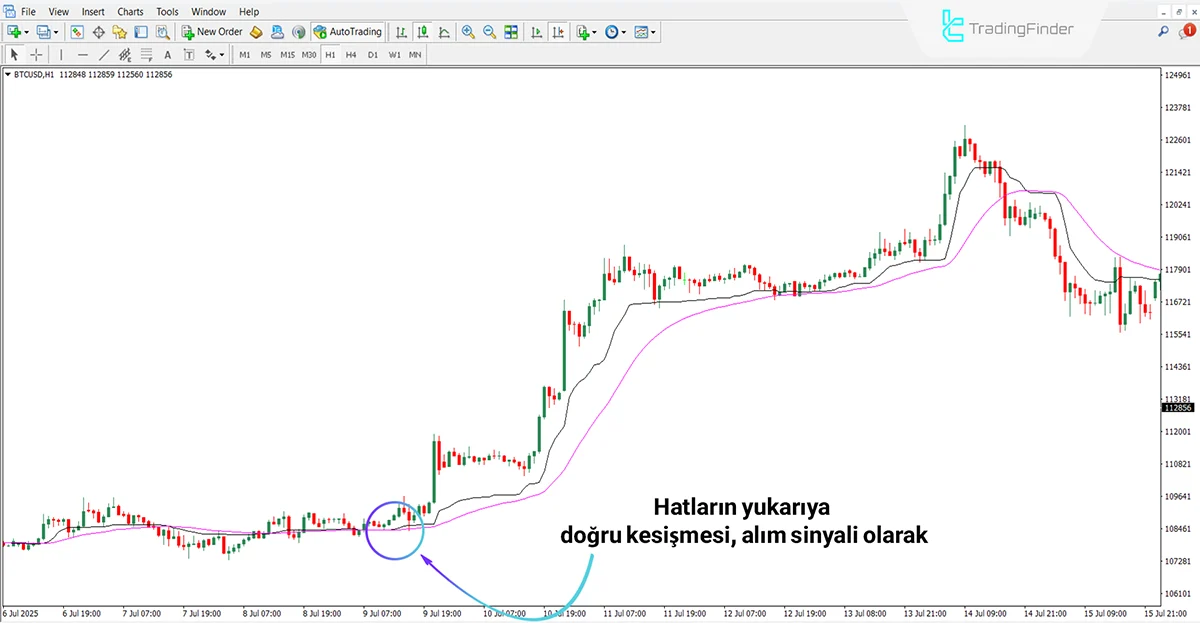Image resolution: width=1200 pixels, height=623 pixels.
Task: Switch to the H4 timeframe
Action: point(351,55)
